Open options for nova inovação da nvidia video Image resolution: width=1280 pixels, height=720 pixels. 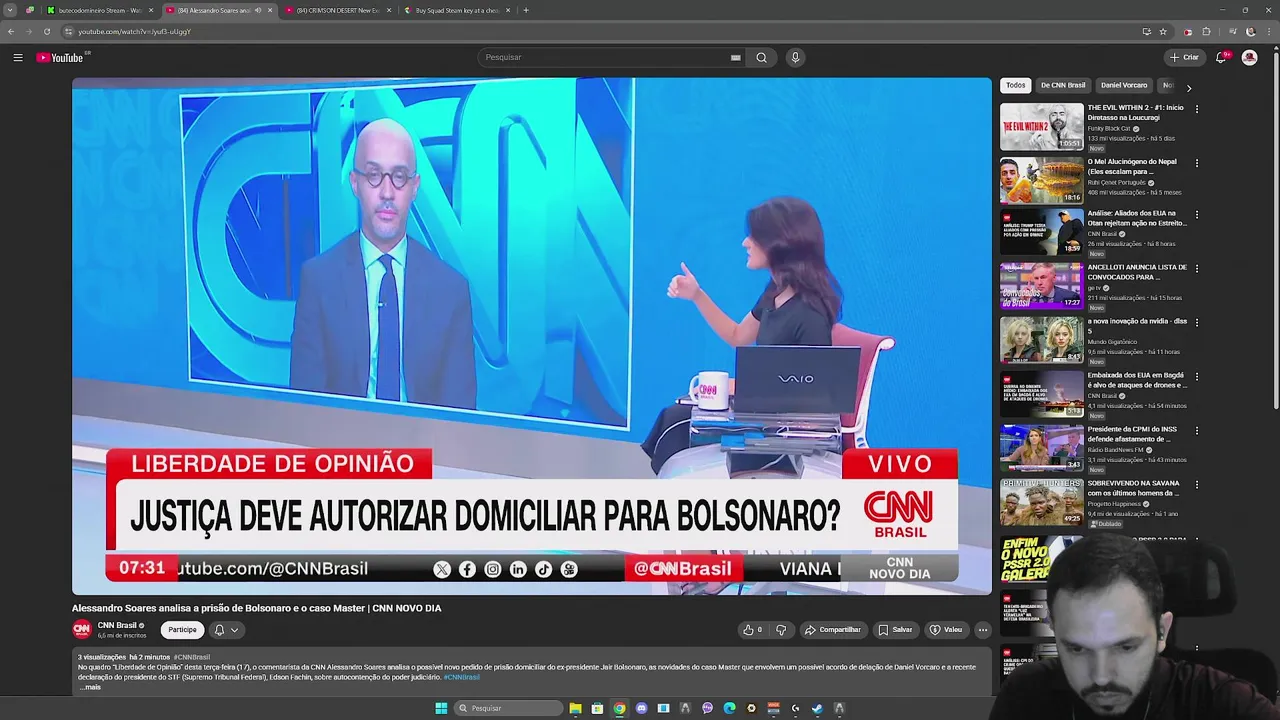(1197, 322)
